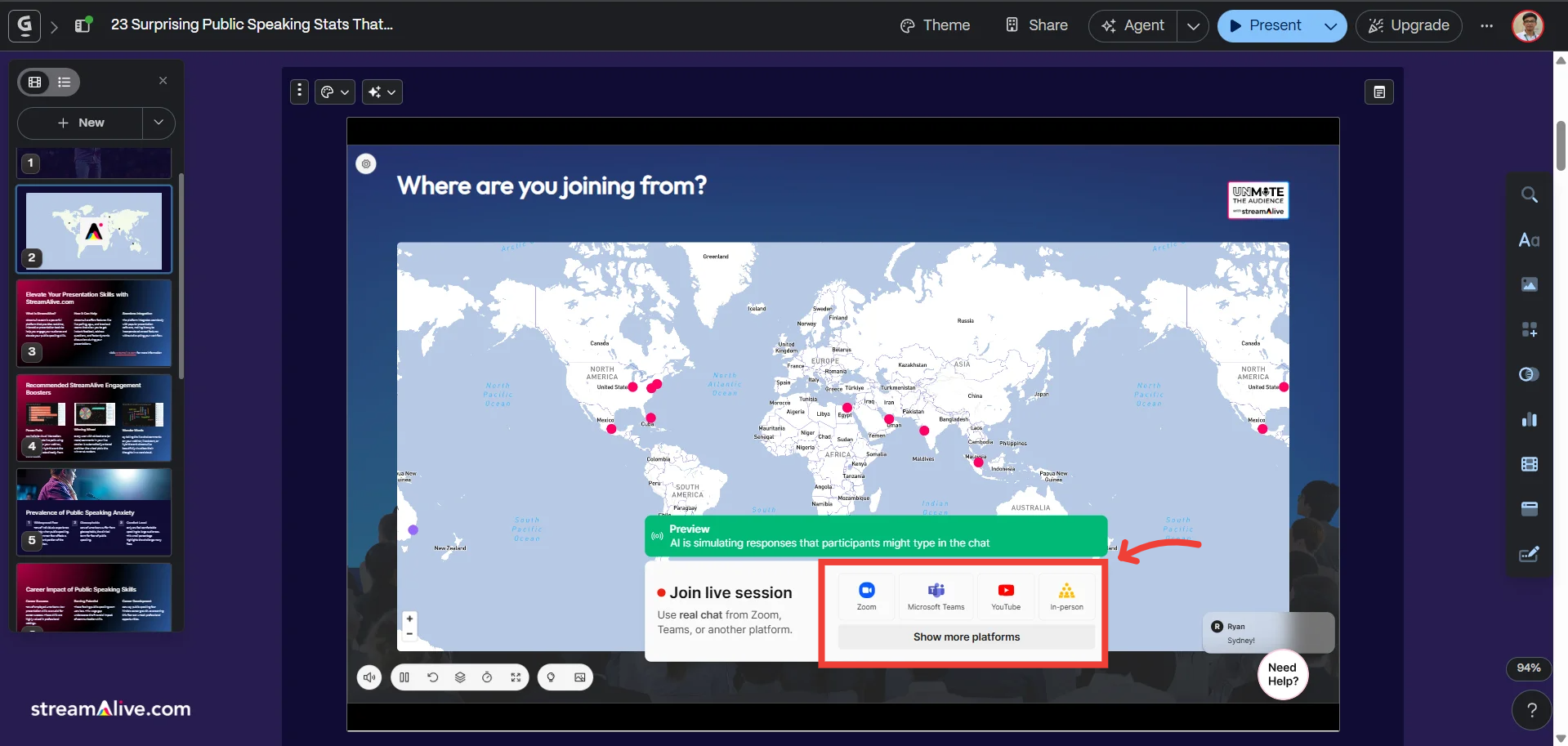Open the charts tool in sidebar
This screenshot has height=746, width=1568.
click(1529, 419)
